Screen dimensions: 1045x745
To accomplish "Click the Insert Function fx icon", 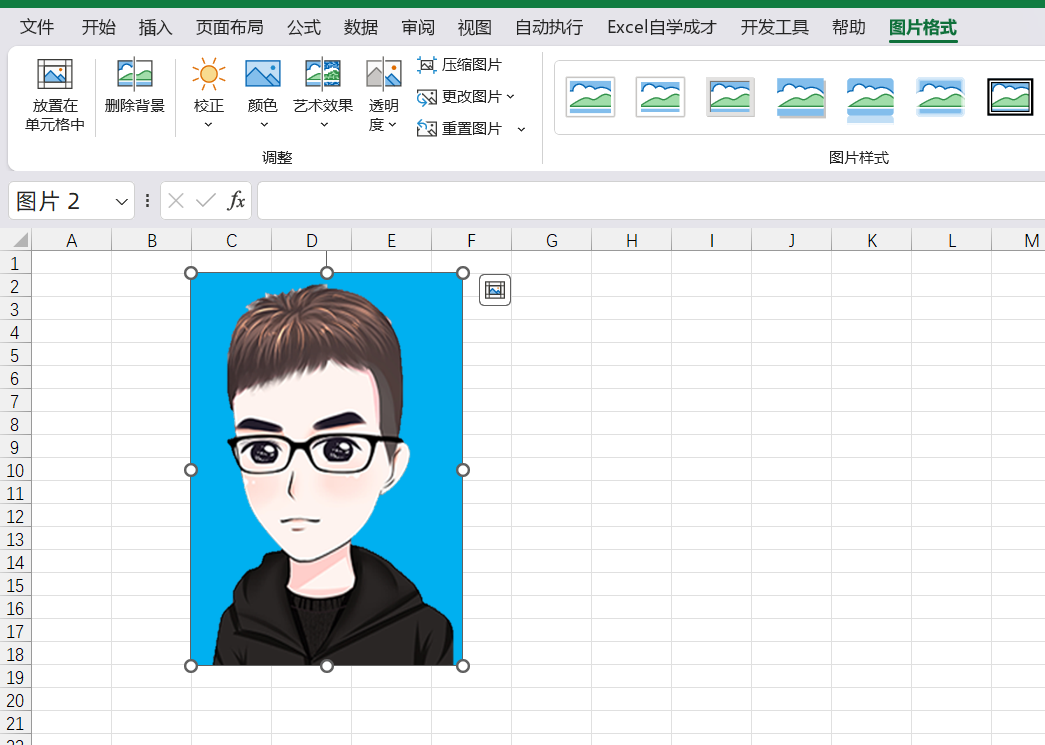I will coord(236,201).
